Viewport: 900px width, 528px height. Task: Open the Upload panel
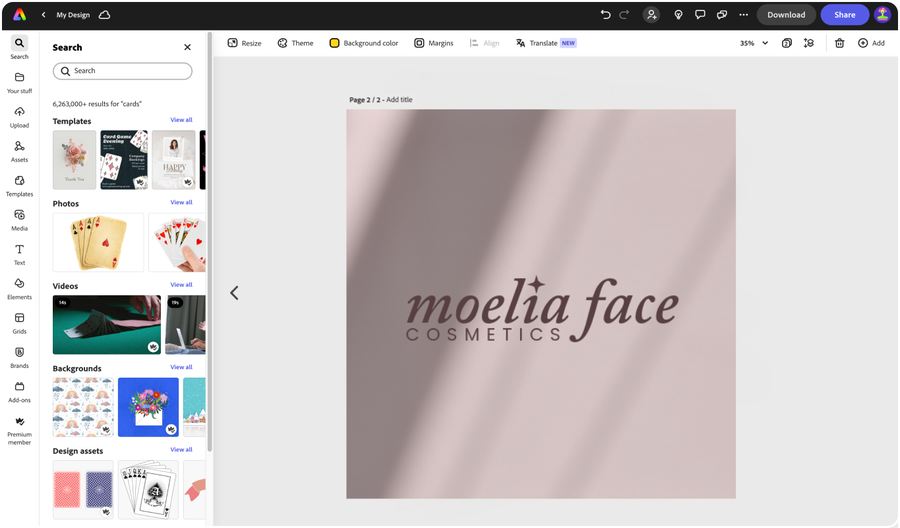[19, 117]
